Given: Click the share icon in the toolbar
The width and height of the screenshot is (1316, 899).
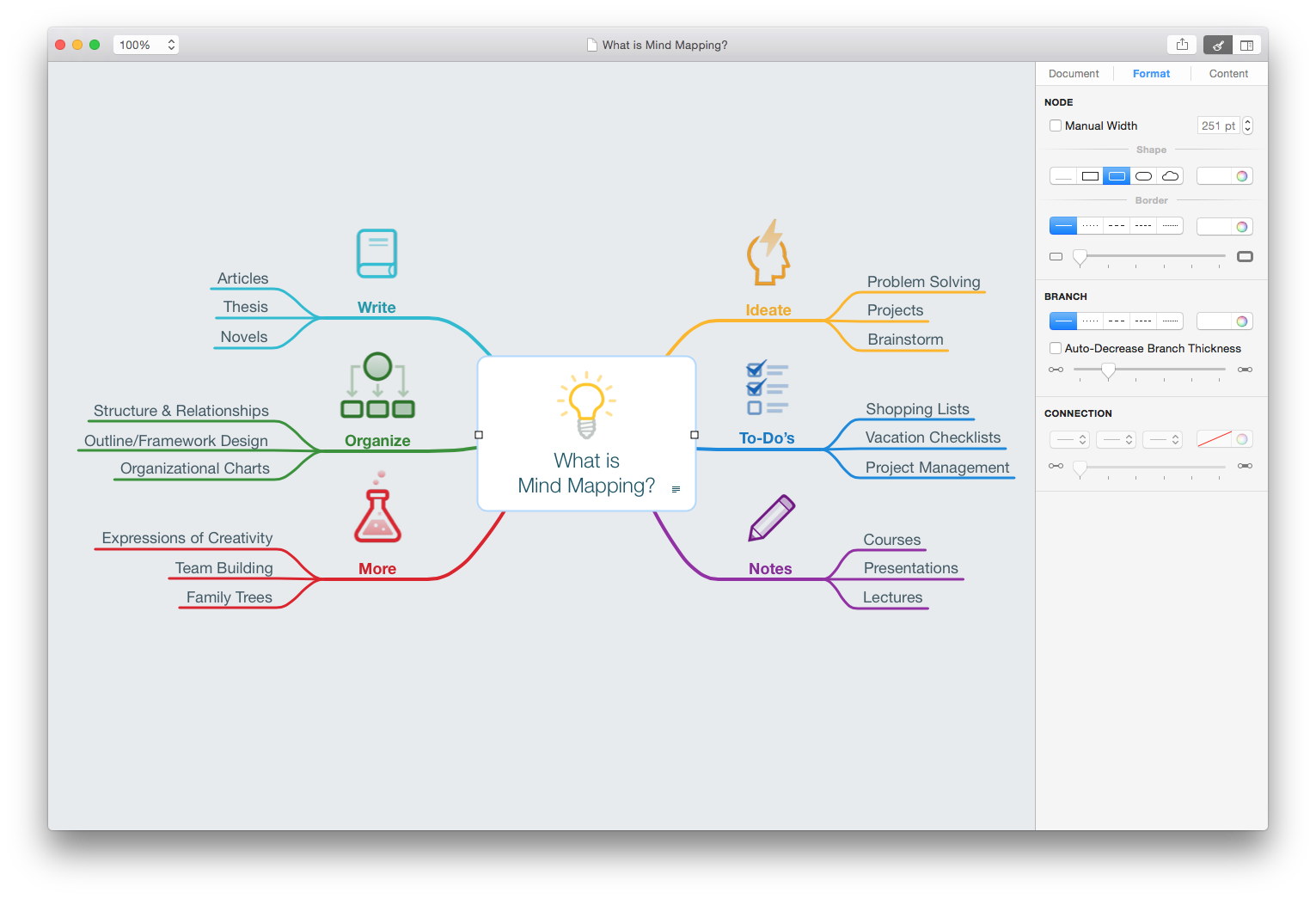Looking at the screenshot, I should tap(1182, 44).
